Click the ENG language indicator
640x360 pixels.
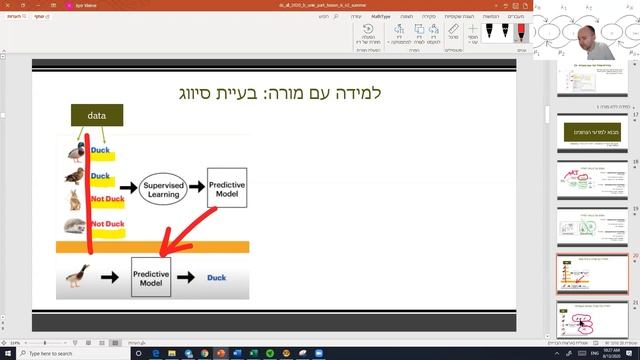click(x=595, y=353)
